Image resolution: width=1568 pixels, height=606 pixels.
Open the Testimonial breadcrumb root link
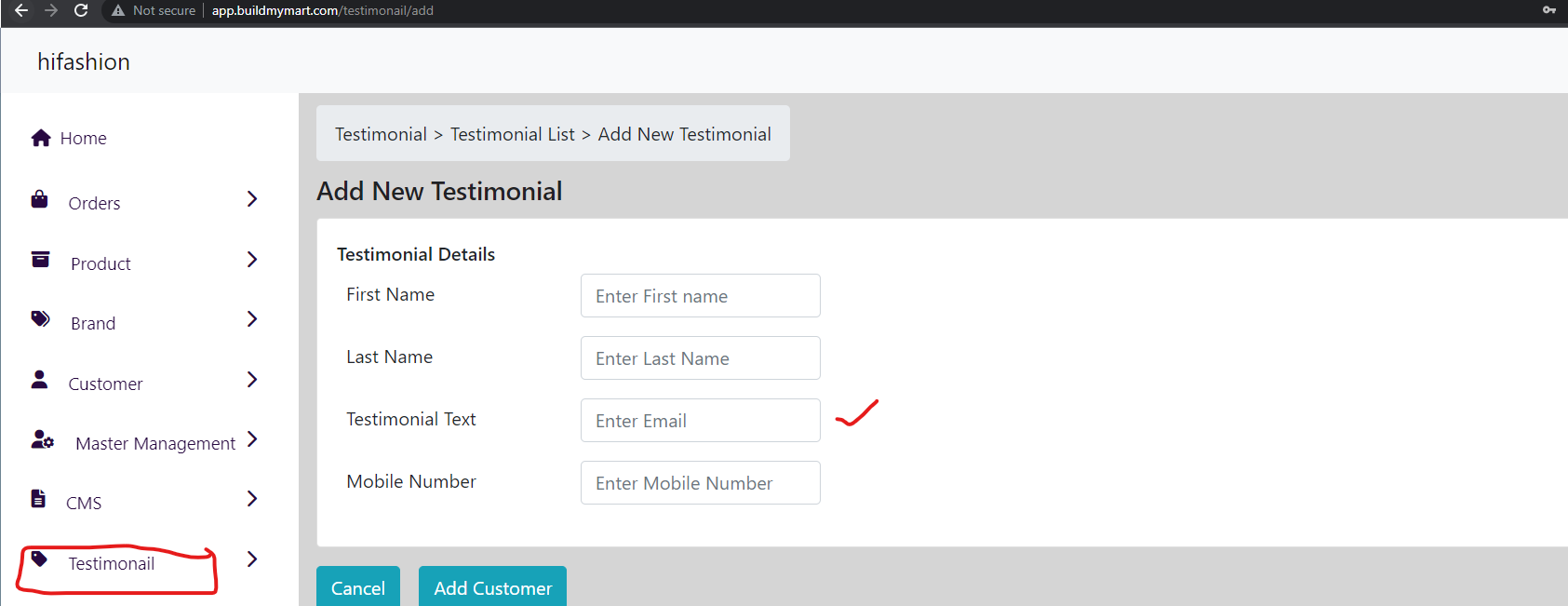tap(381, 134)
